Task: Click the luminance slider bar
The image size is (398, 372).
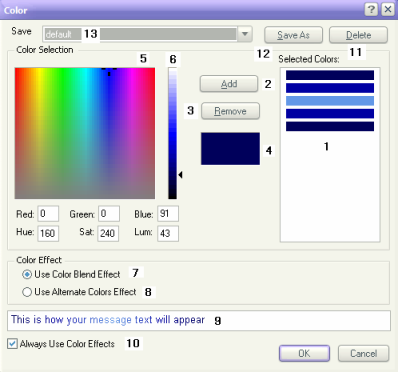Action: [172, 133]
